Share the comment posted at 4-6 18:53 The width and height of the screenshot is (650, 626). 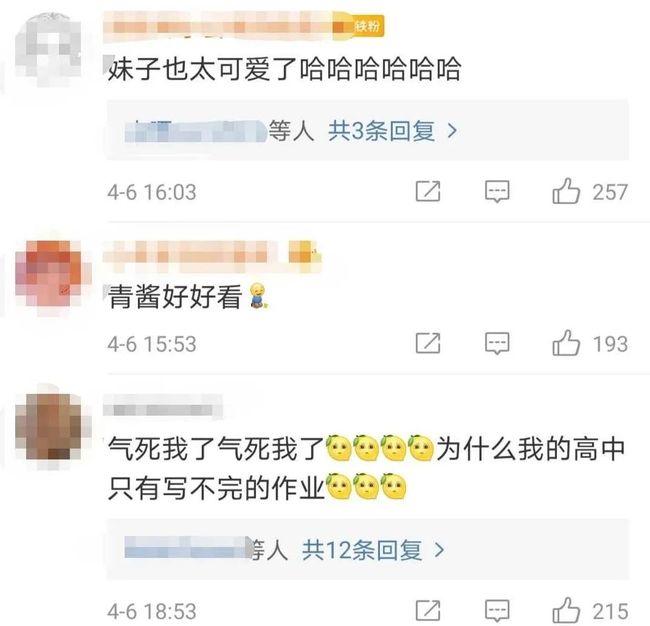pyautogui.click(x=428, y=611)
